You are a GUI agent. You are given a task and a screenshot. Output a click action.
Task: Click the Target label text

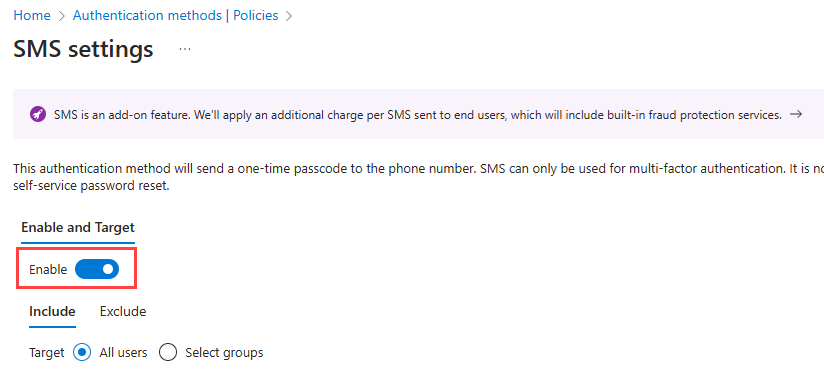click(46, 352)
